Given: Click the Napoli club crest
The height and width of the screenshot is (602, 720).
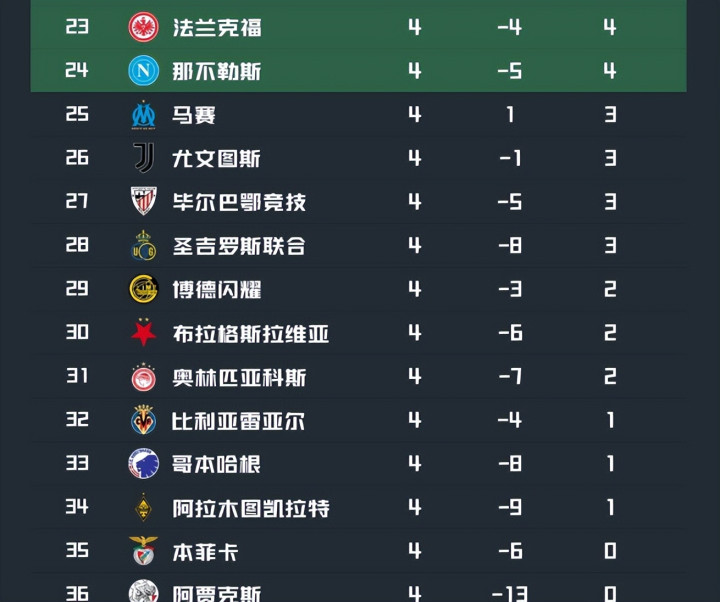Looking at the screenshot, I should pos(144,70).
